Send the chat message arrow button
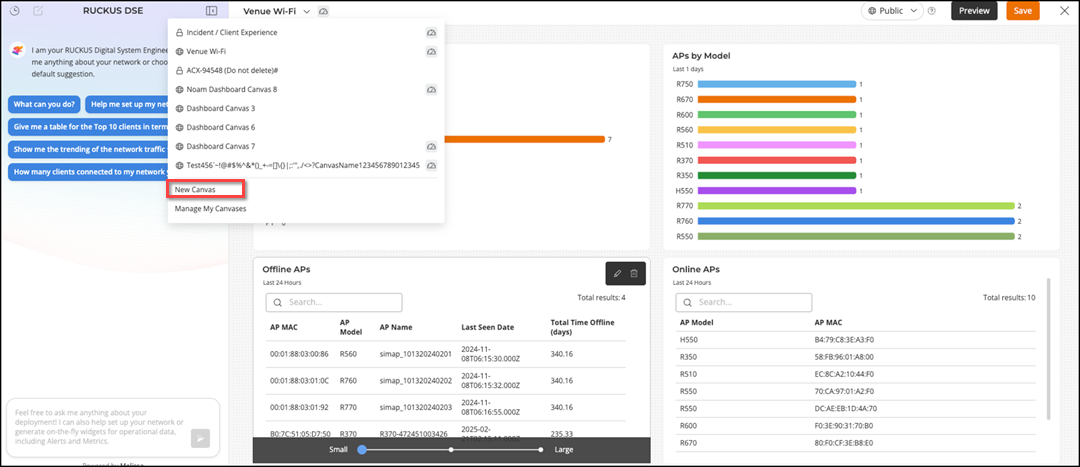This screenshot has height=467, width=1080. tap(201, 437)
